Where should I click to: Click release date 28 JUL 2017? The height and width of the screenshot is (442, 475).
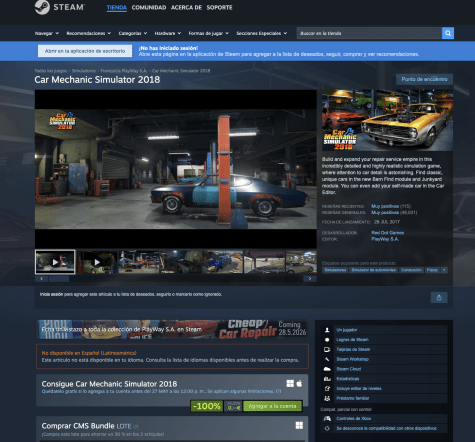[x=387, y=222]
